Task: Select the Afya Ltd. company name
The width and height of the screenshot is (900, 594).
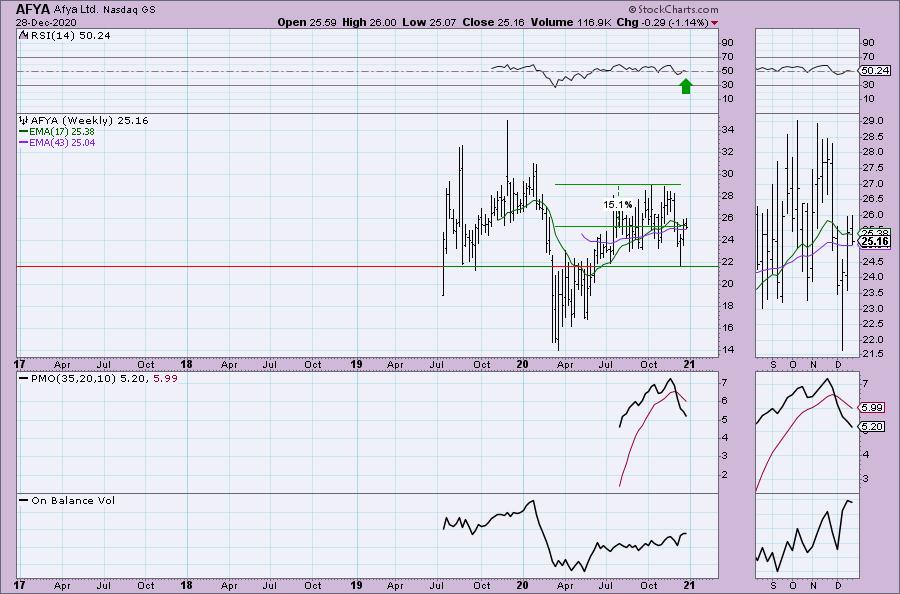Action: pos(76,10)
